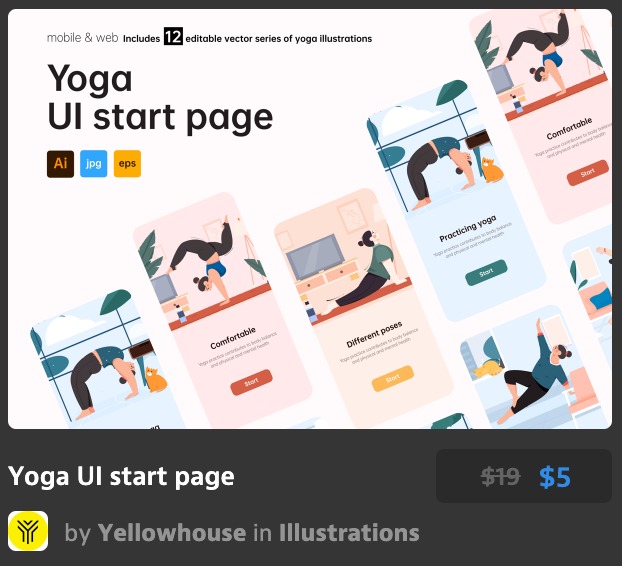Click the orange eps format badge
622x566 pixels.
pyautogui.click(x=127, y=163)
